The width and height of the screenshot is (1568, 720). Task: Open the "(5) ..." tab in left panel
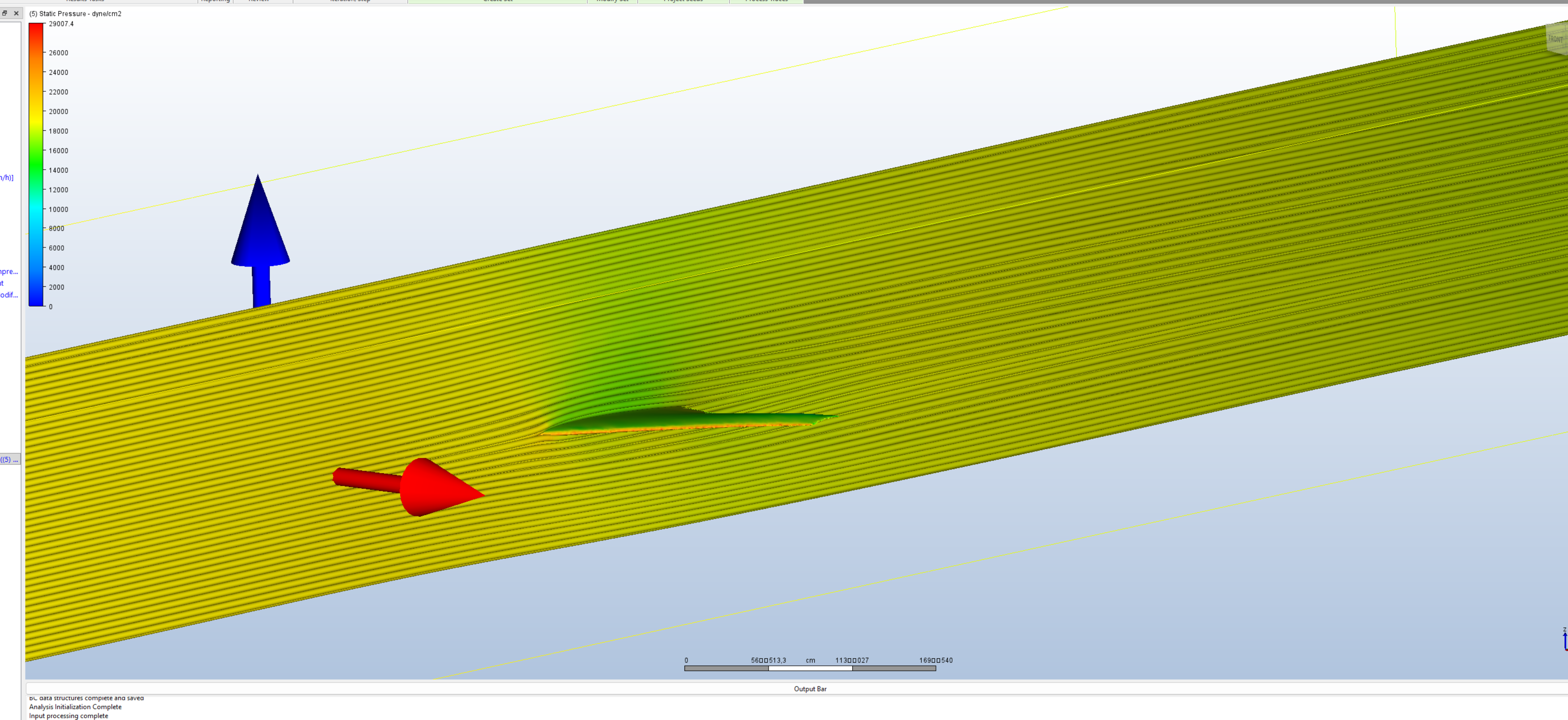[10, 460]
